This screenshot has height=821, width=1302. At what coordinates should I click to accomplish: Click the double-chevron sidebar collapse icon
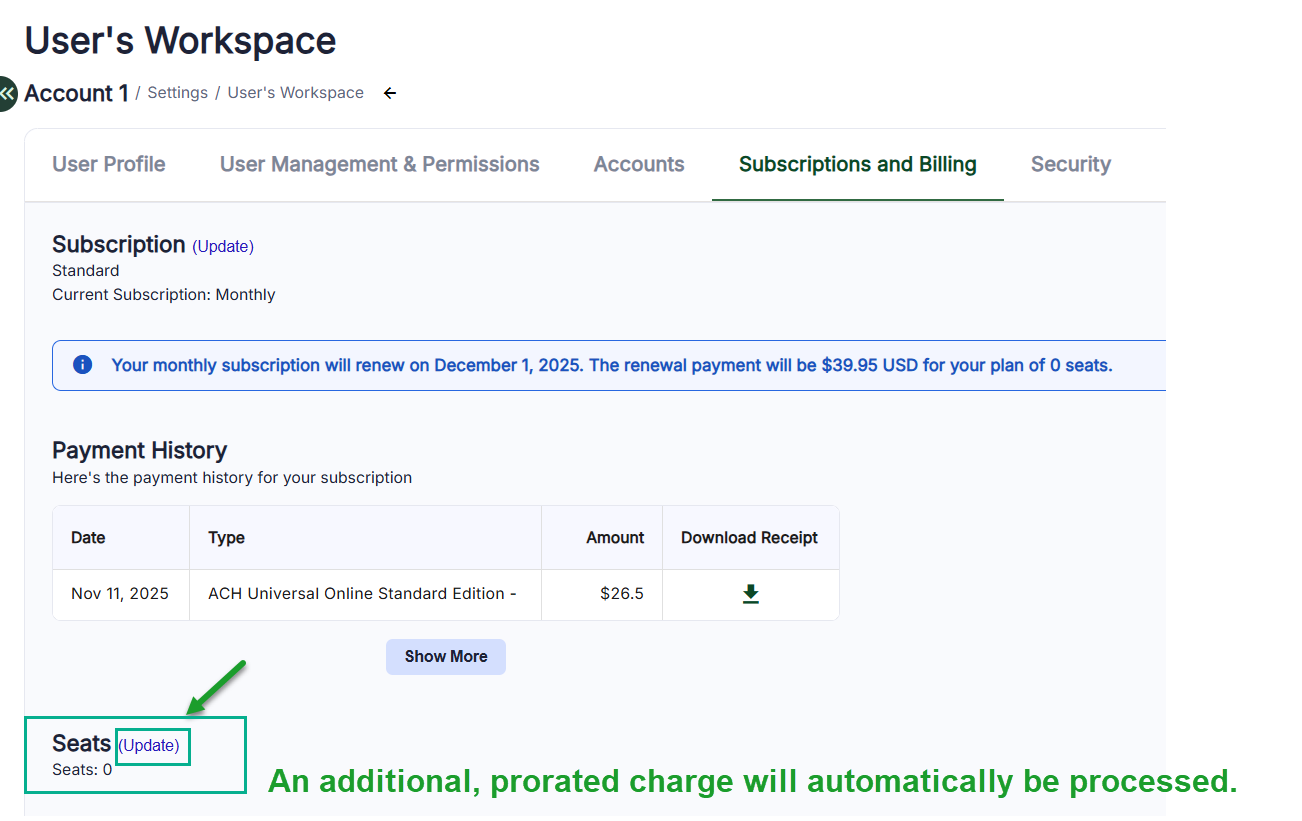point(8,94)
